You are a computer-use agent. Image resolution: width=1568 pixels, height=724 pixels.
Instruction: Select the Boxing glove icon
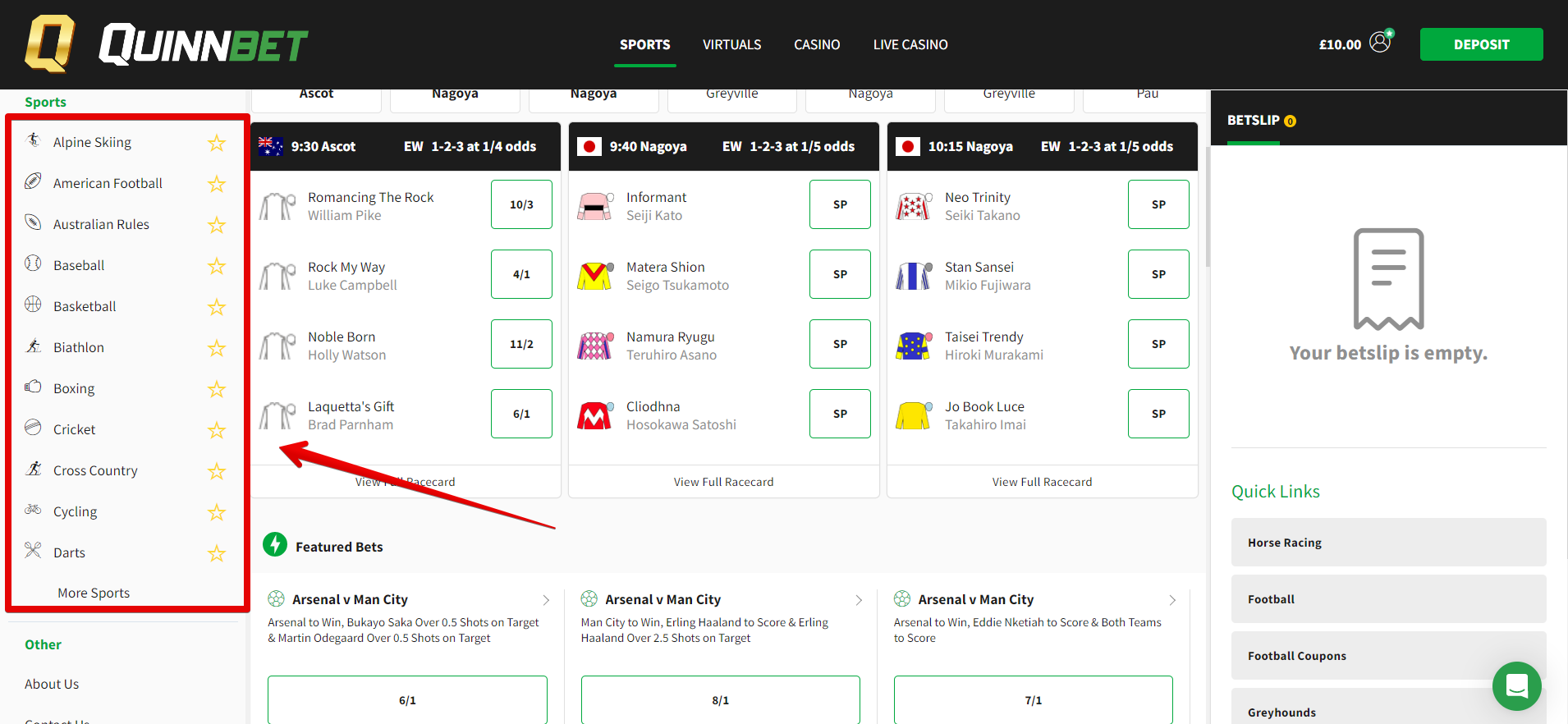33,387
